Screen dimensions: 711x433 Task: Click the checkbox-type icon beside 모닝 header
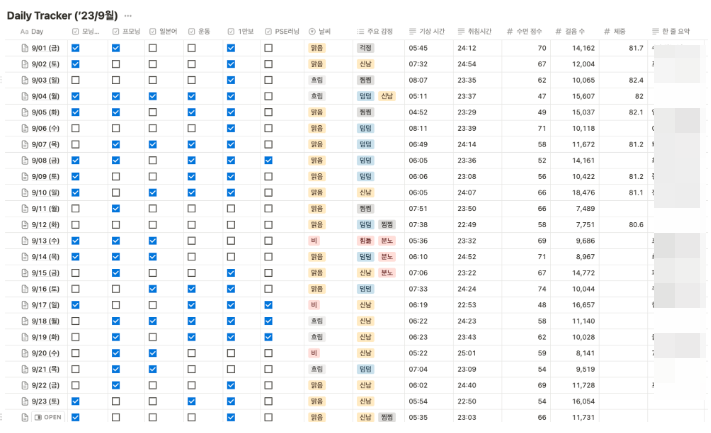(x=75, y=32)
